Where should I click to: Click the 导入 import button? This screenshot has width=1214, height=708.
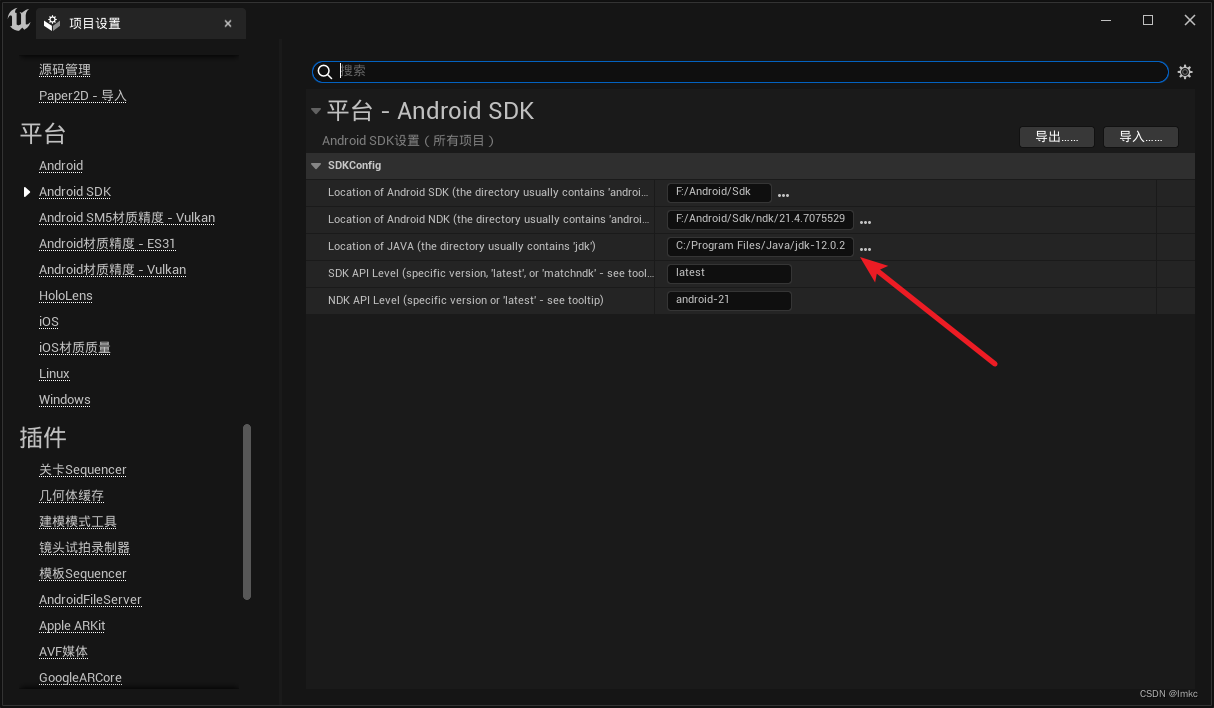tap(1141, 137)
